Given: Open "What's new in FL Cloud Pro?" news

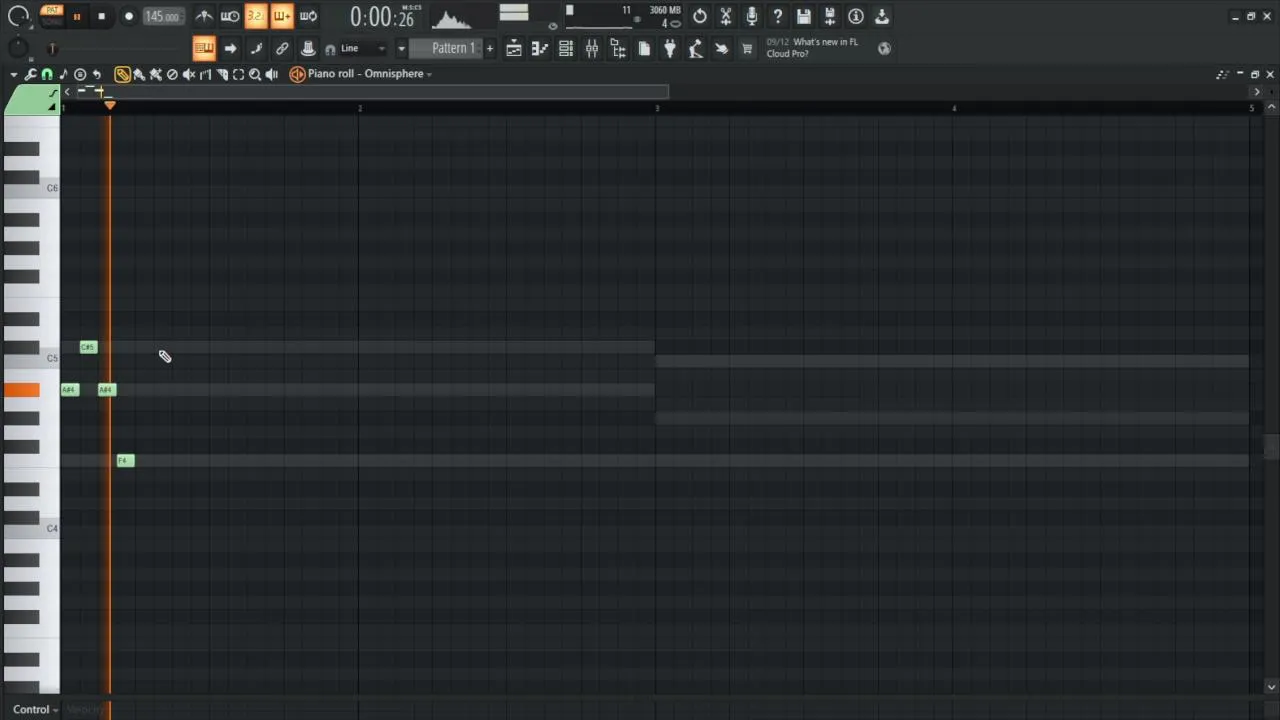Looking at the screenshot, I should coord(812,48).
